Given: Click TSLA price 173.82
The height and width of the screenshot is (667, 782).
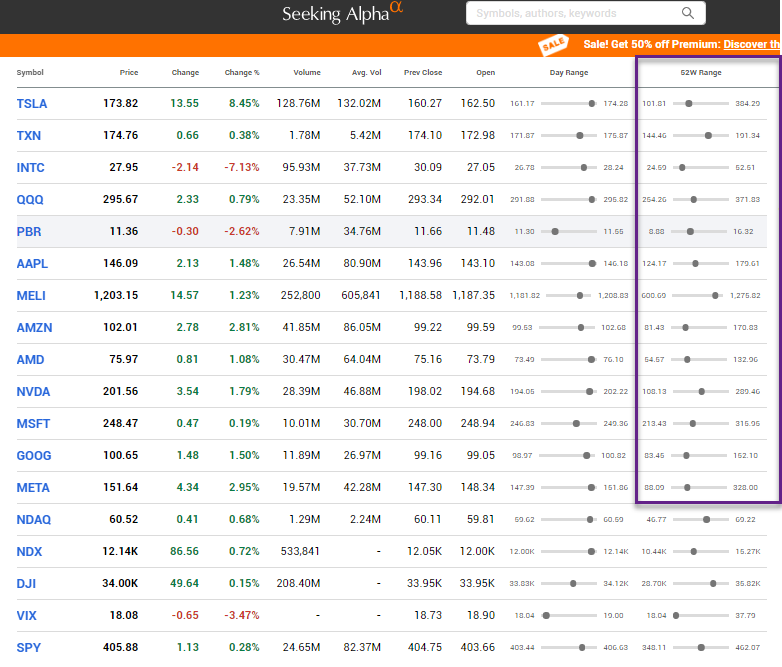Looking at the screenshot, I should click(x=121, y=103).
